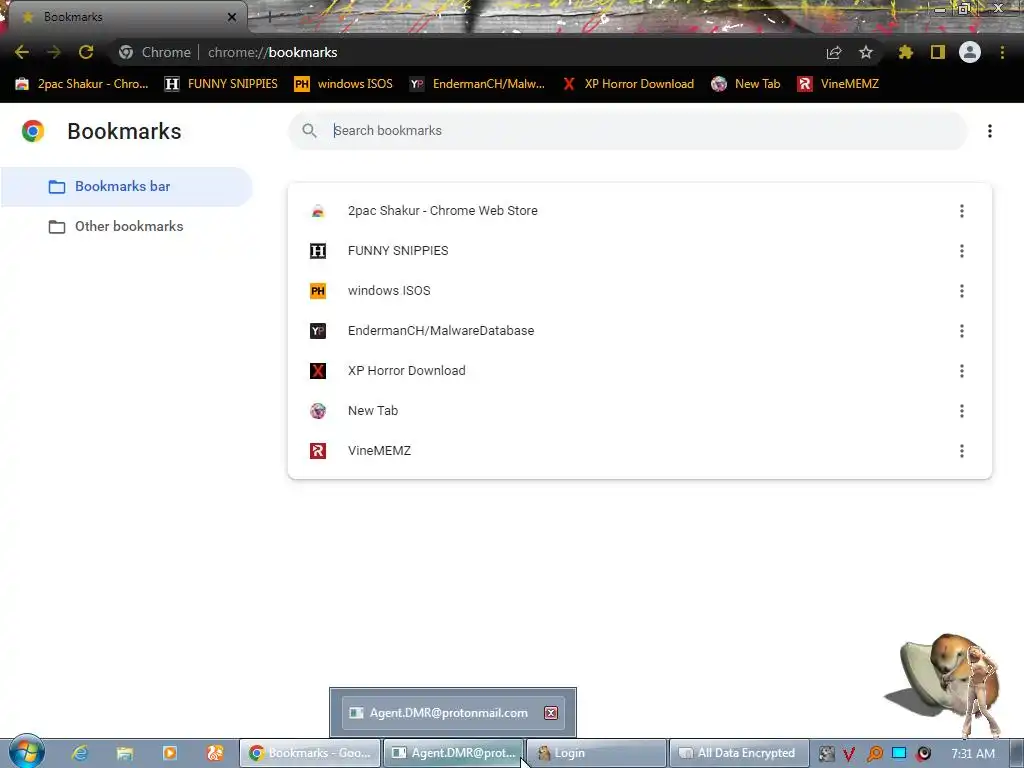
Task: Switch to Bookmarks - Google Chrome taskbar button
Action: pyautogui.click(x=310, y=753)
